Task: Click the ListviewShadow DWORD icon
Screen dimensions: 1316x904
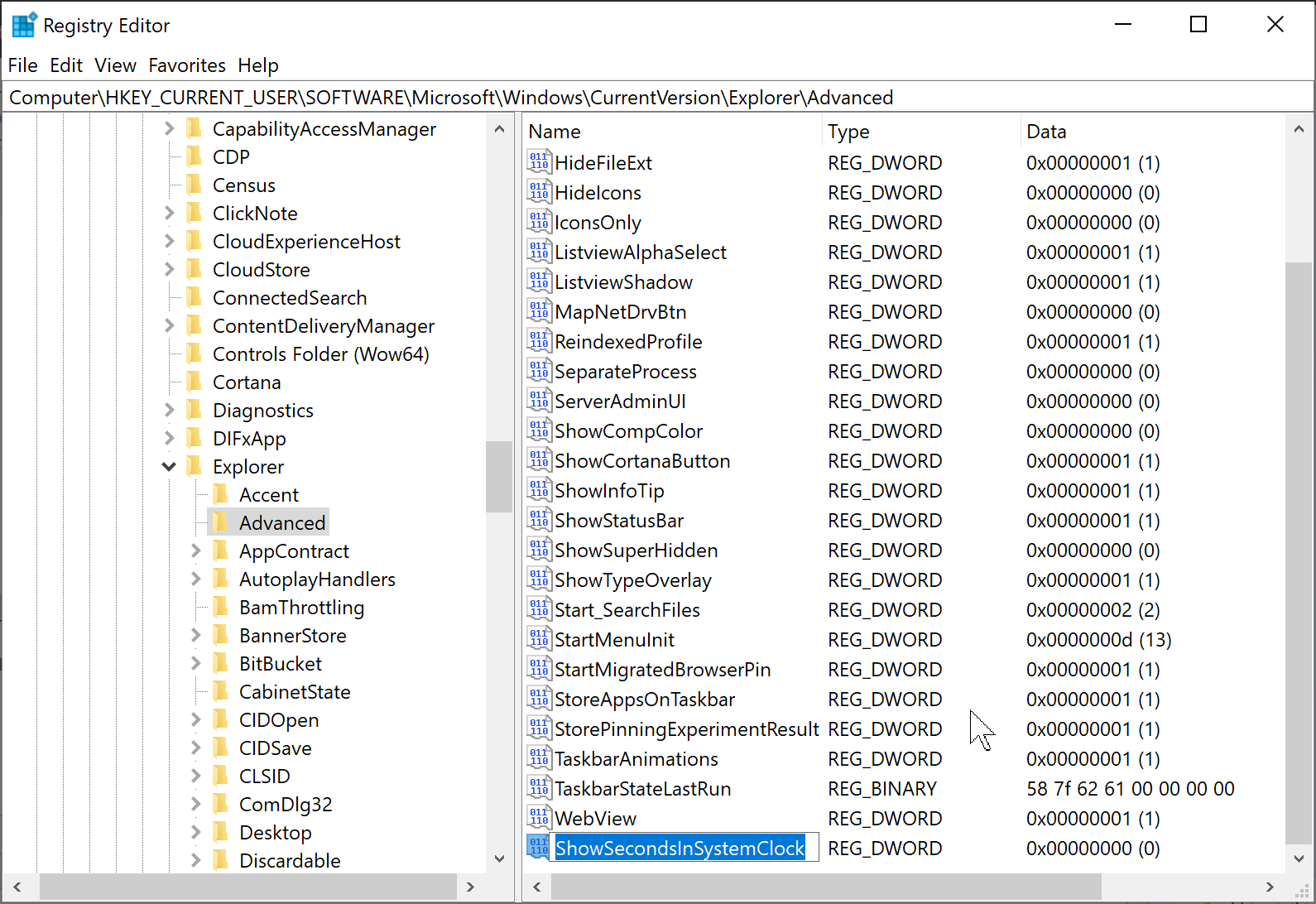Action: [x=539, y=281]
